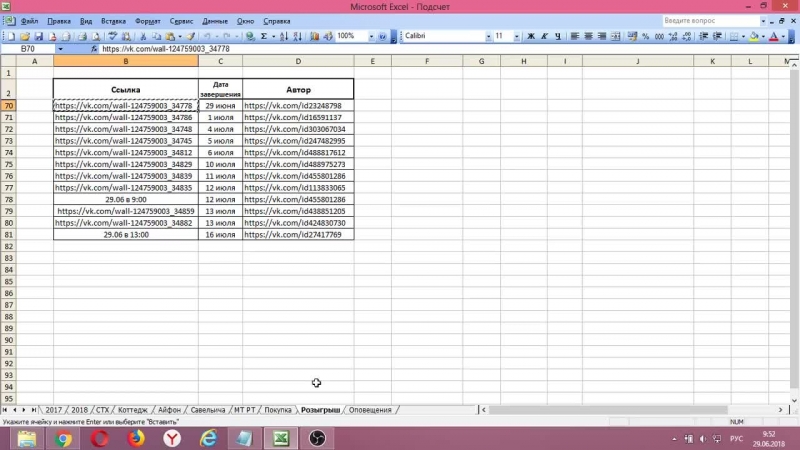Click the Open folder toolbar icon
Screen dimensions: 800x450
click(x=24, y=36)
